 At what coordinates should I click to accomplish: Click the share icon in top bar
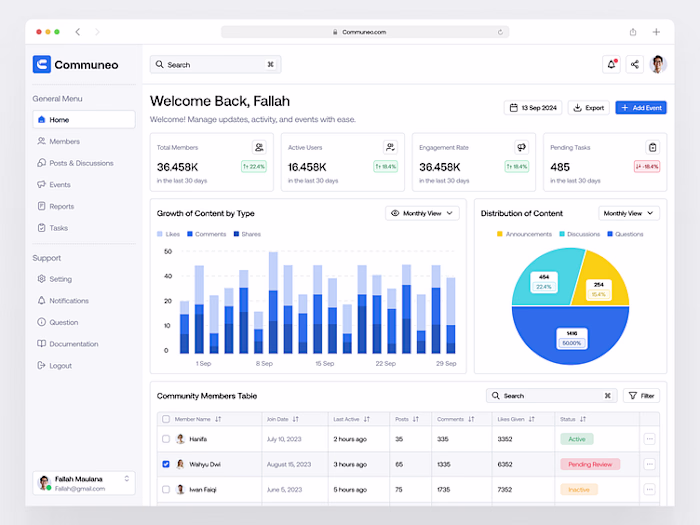click(x=634, y=64)
